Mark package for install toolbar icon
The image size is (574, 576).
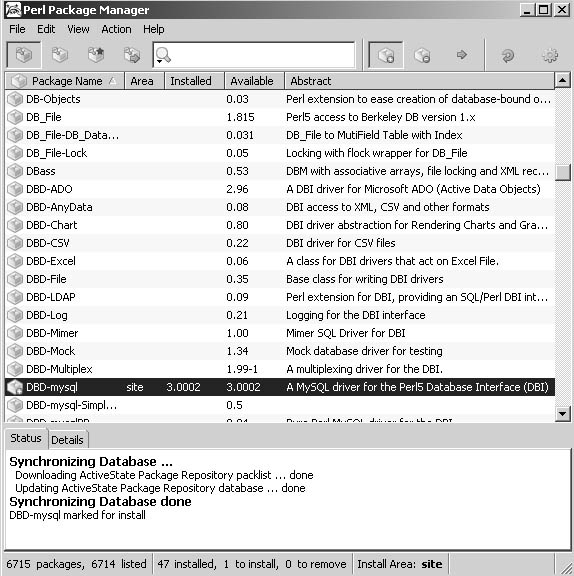coord(386,55)
